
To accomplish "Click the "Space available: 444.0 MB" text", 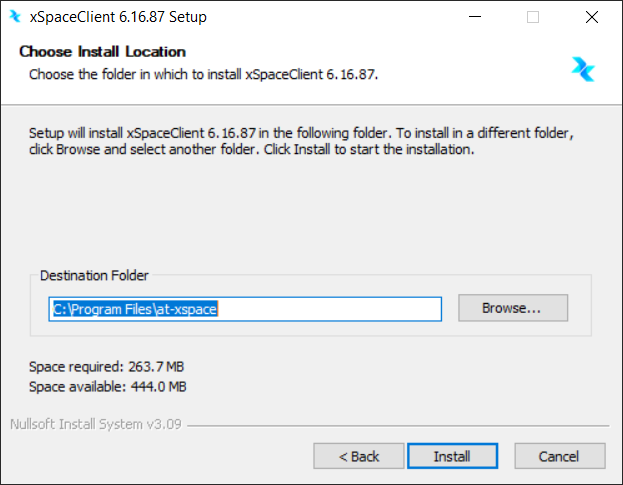I will coord(107,386).
